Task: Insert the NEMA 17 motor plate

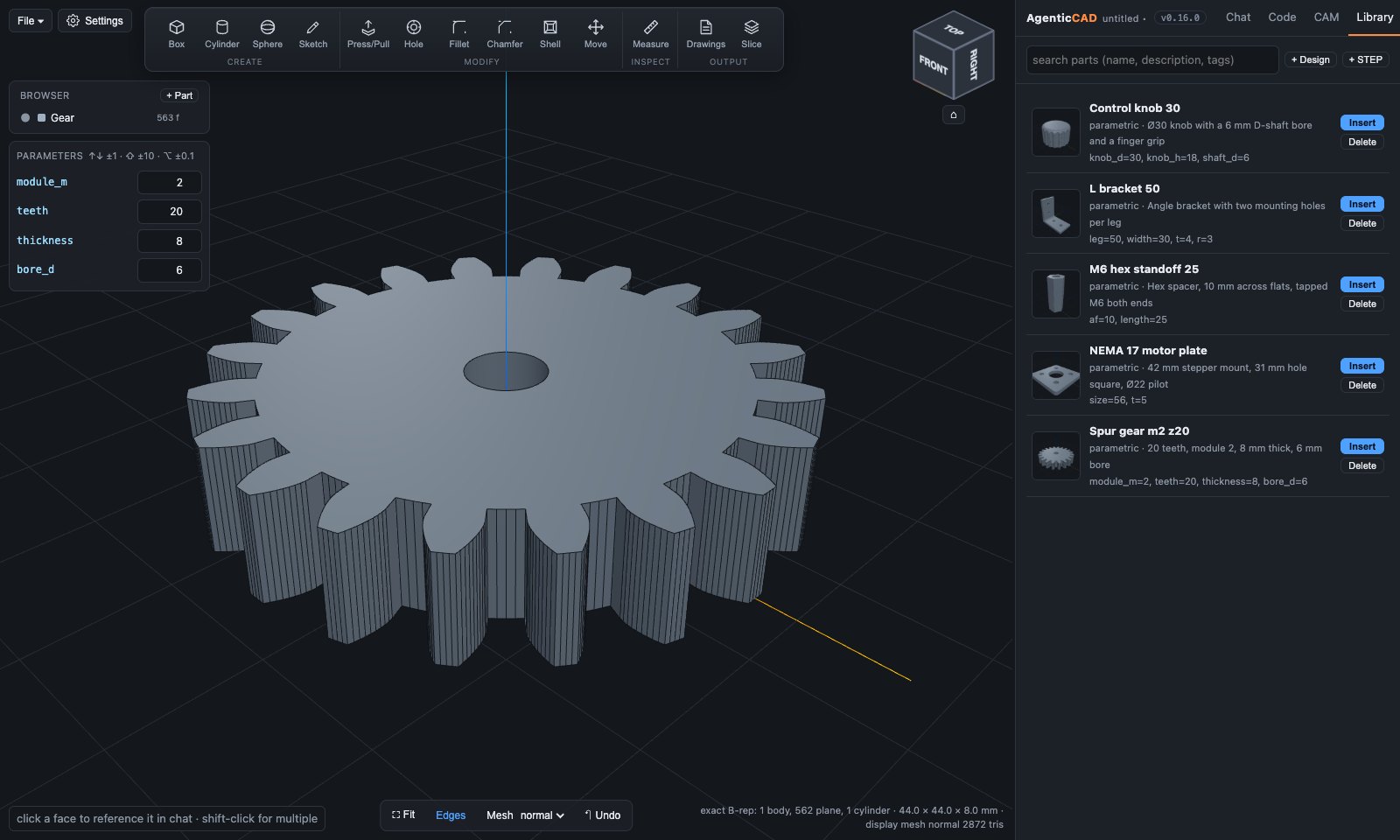Action: click(x=1361, y=366)
